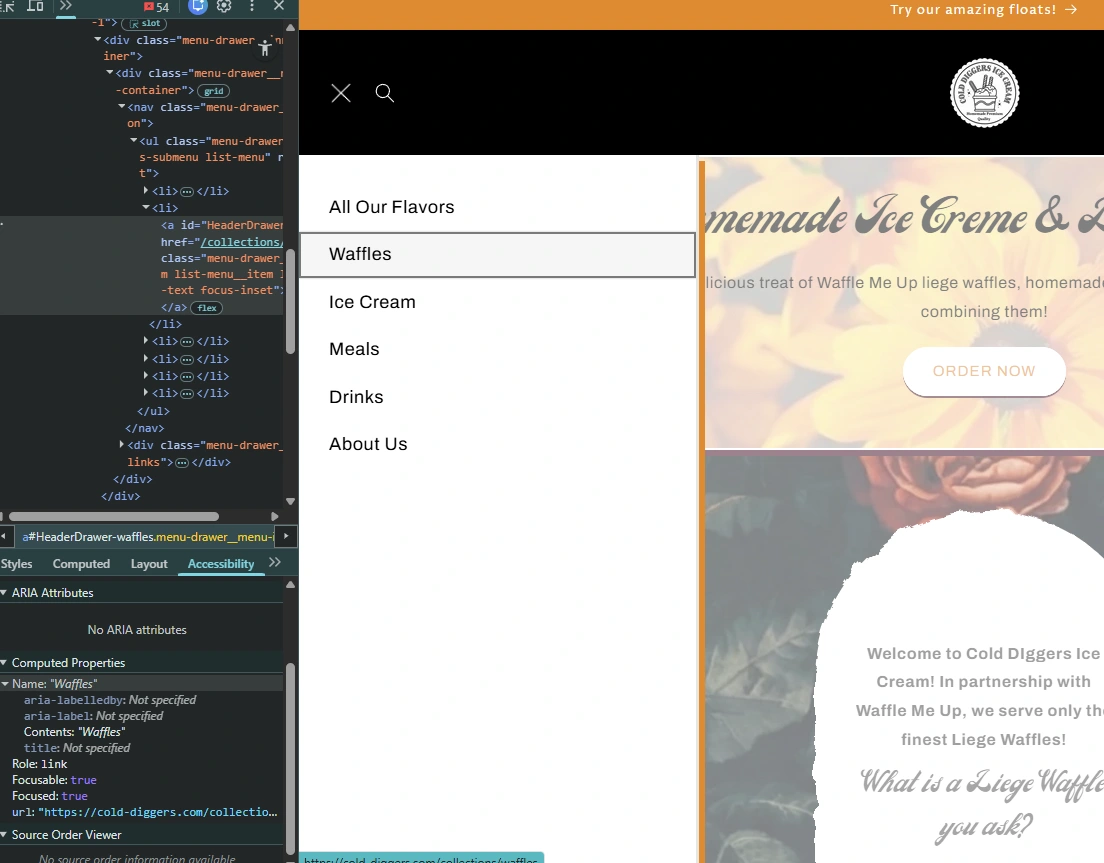Click horizontal scrollbar right arrow in Elements

275,517
